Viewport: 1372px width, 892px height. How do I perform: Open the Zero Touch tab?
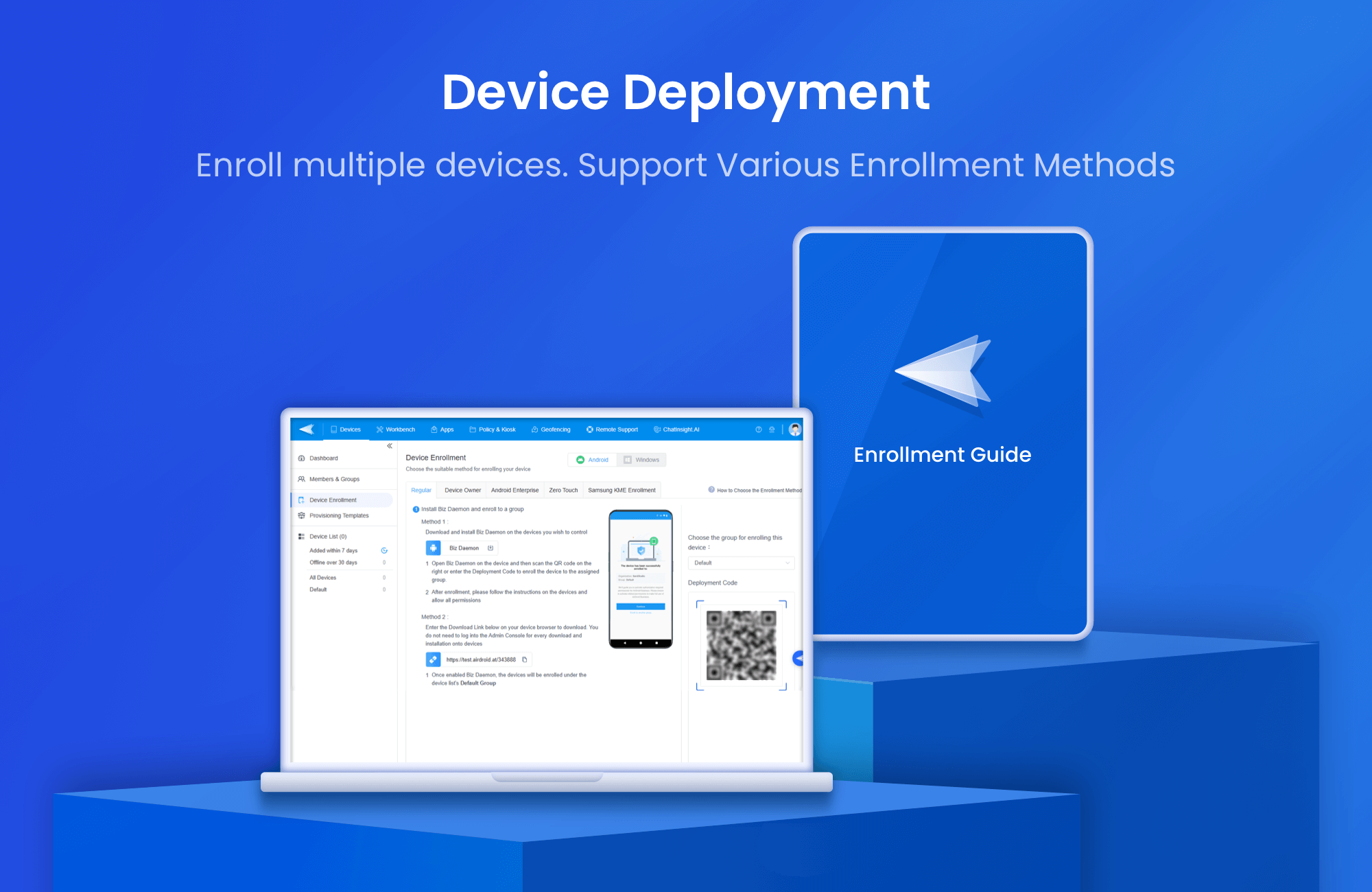563,491
